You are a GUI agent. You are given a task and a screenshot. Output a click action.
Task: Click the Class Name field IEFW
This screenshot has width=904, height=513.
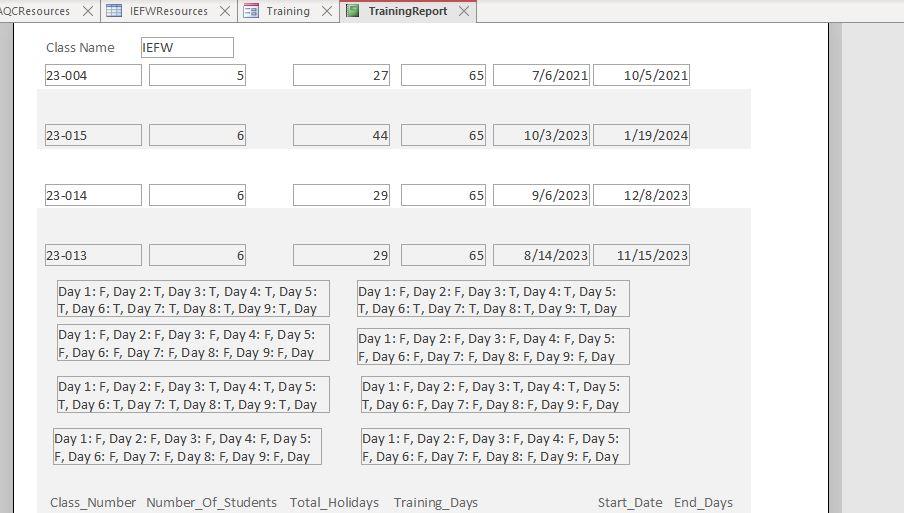click(x=187, y=48)
